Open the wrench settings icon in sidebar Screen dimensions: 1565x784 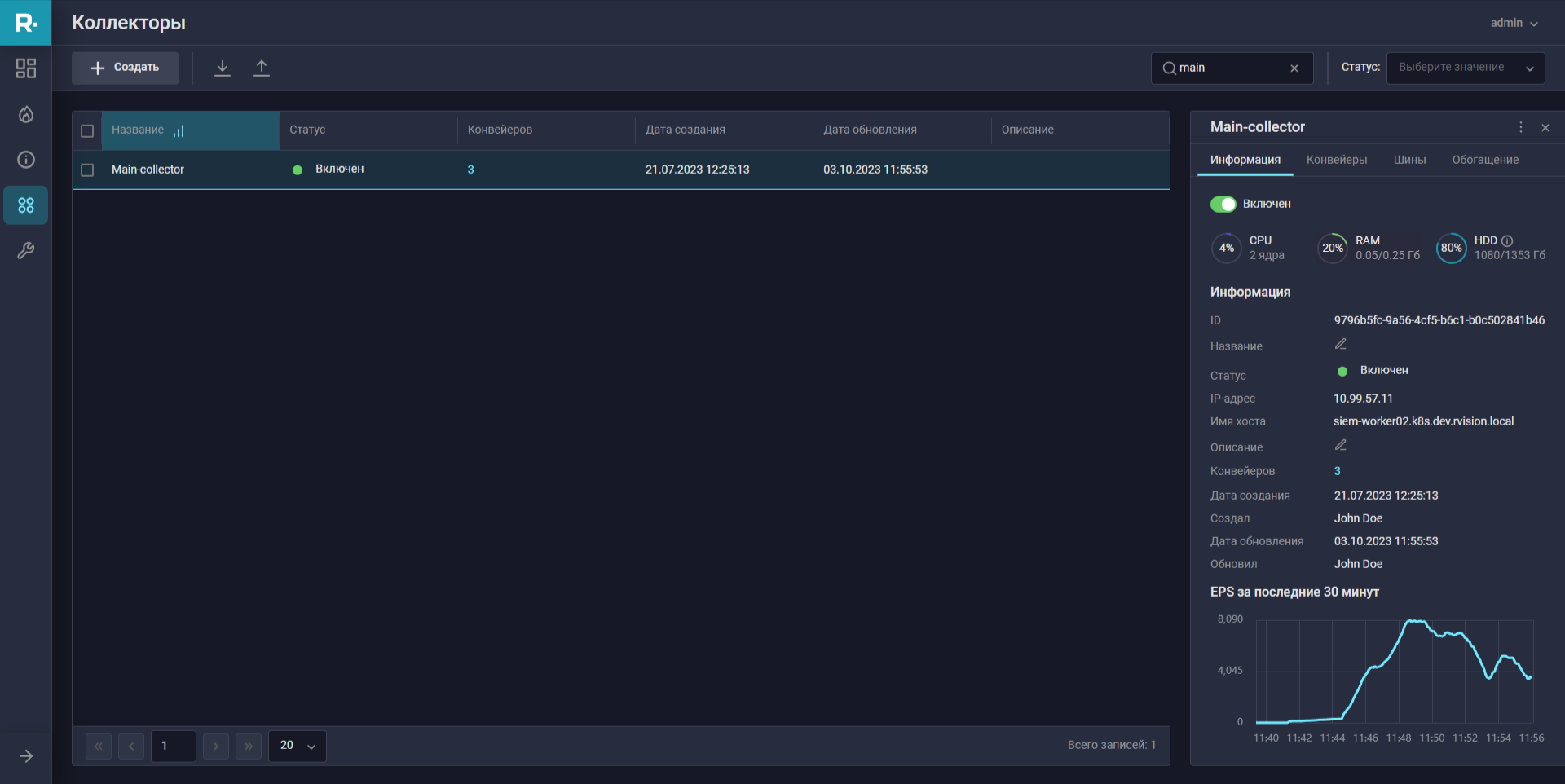coord(26,251)
